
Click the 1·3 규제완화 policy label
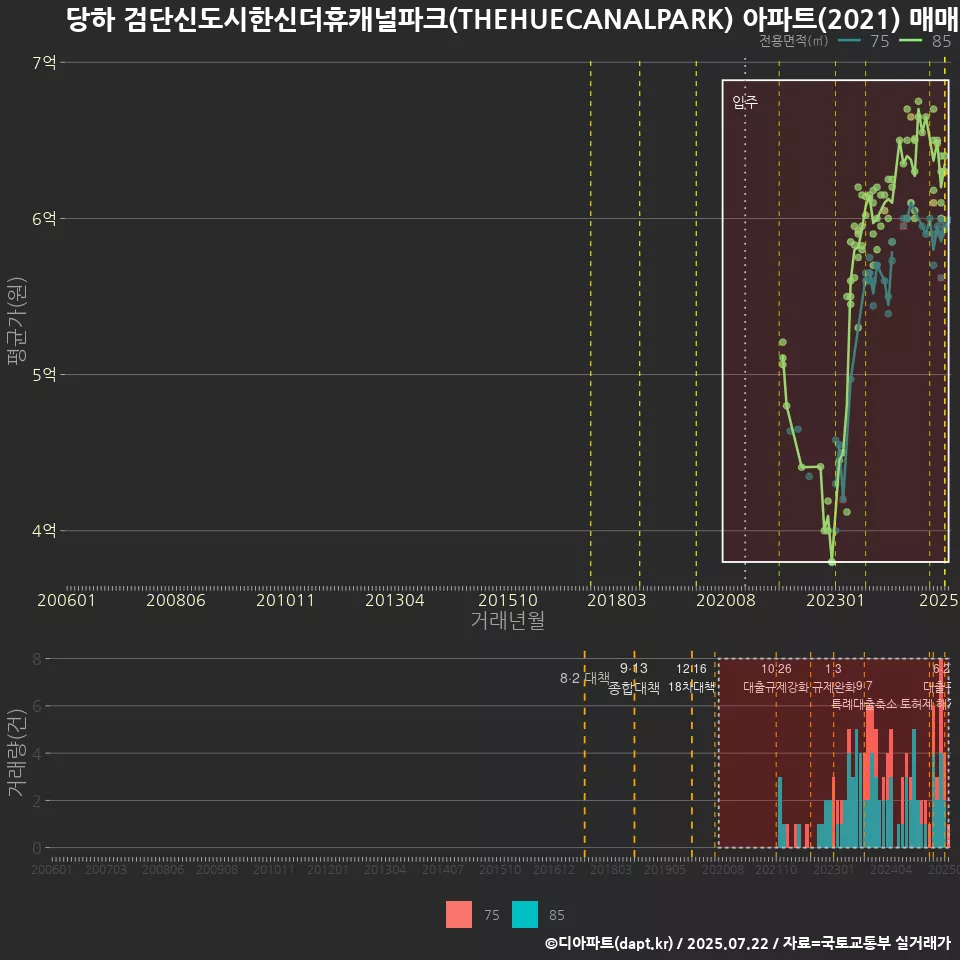point(833,678)
